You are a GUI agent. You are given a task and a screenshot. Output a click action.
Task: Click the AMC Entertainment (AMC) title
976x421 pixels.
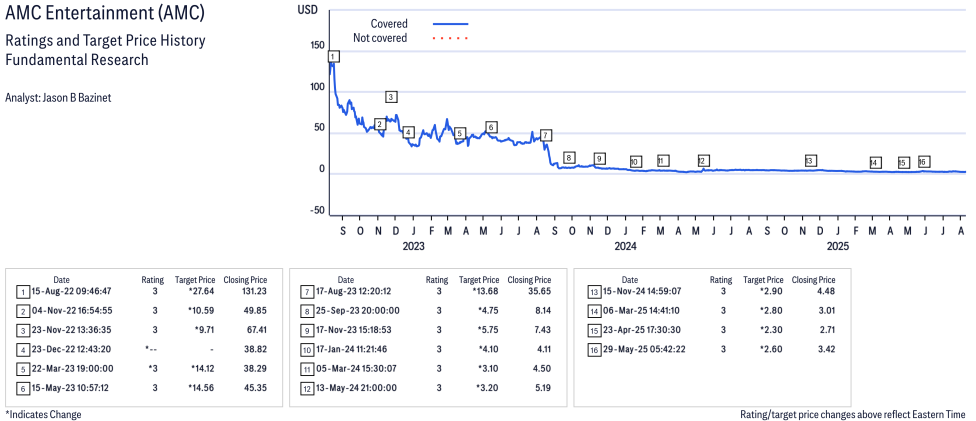tap(104, 13)
